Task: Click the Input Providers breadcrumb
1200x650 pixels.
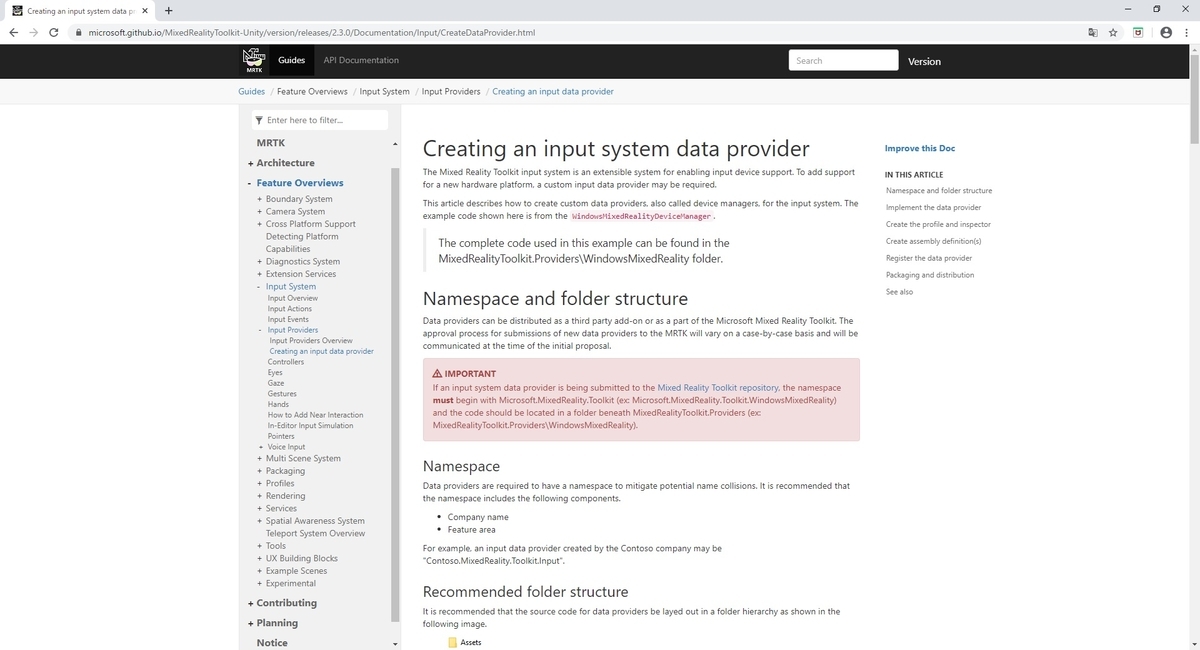Action: point(451,91)
